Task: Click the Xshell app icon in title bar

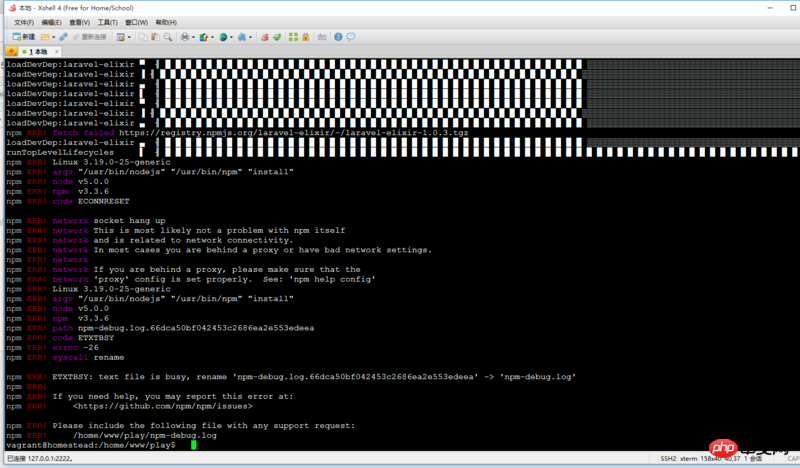Action: pyautogui.click(x=12, y=8)
